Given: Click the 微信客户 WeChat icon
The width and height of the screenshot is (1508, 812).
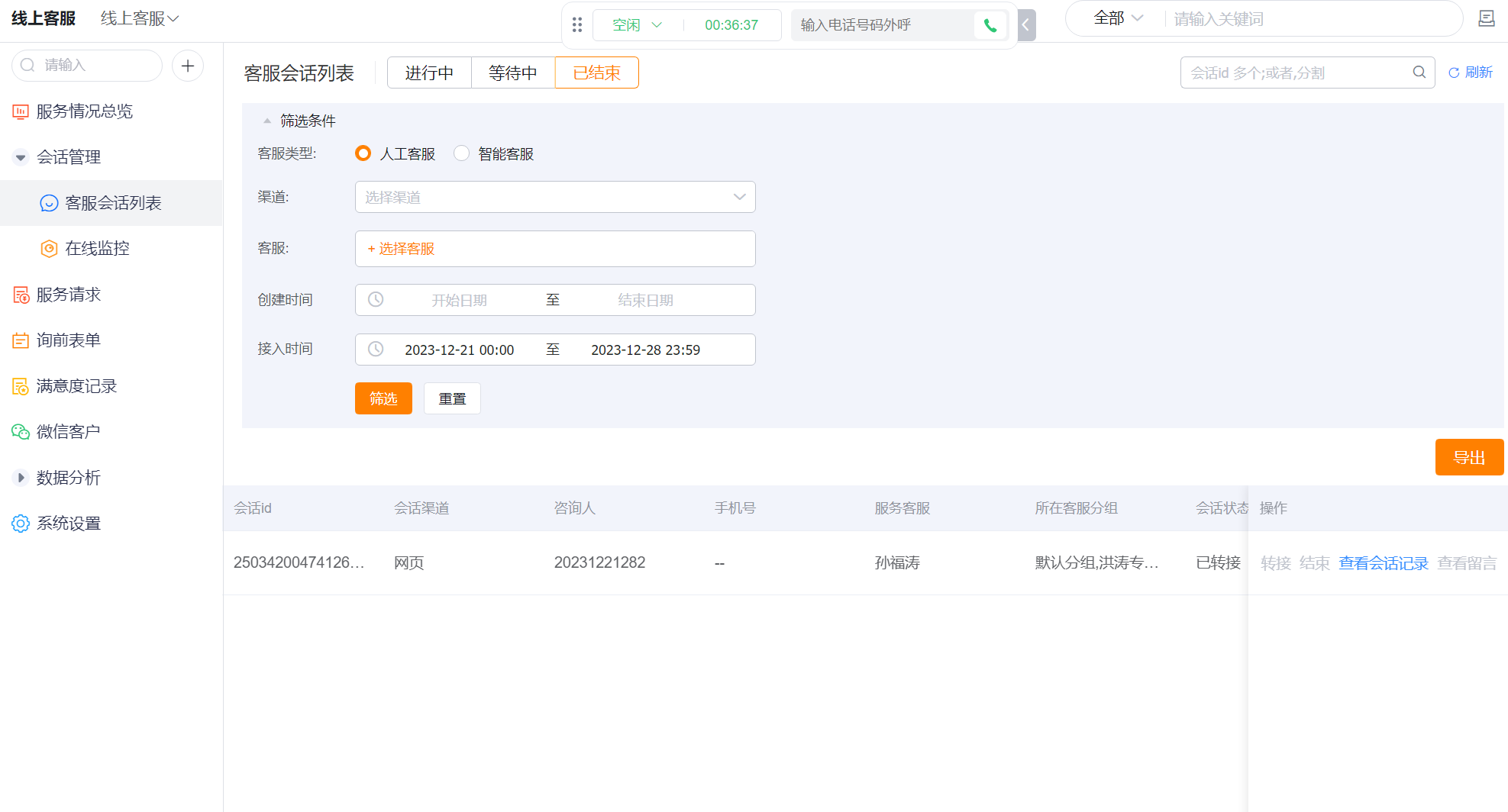Looking at the screenshot, I should (21, 432).
